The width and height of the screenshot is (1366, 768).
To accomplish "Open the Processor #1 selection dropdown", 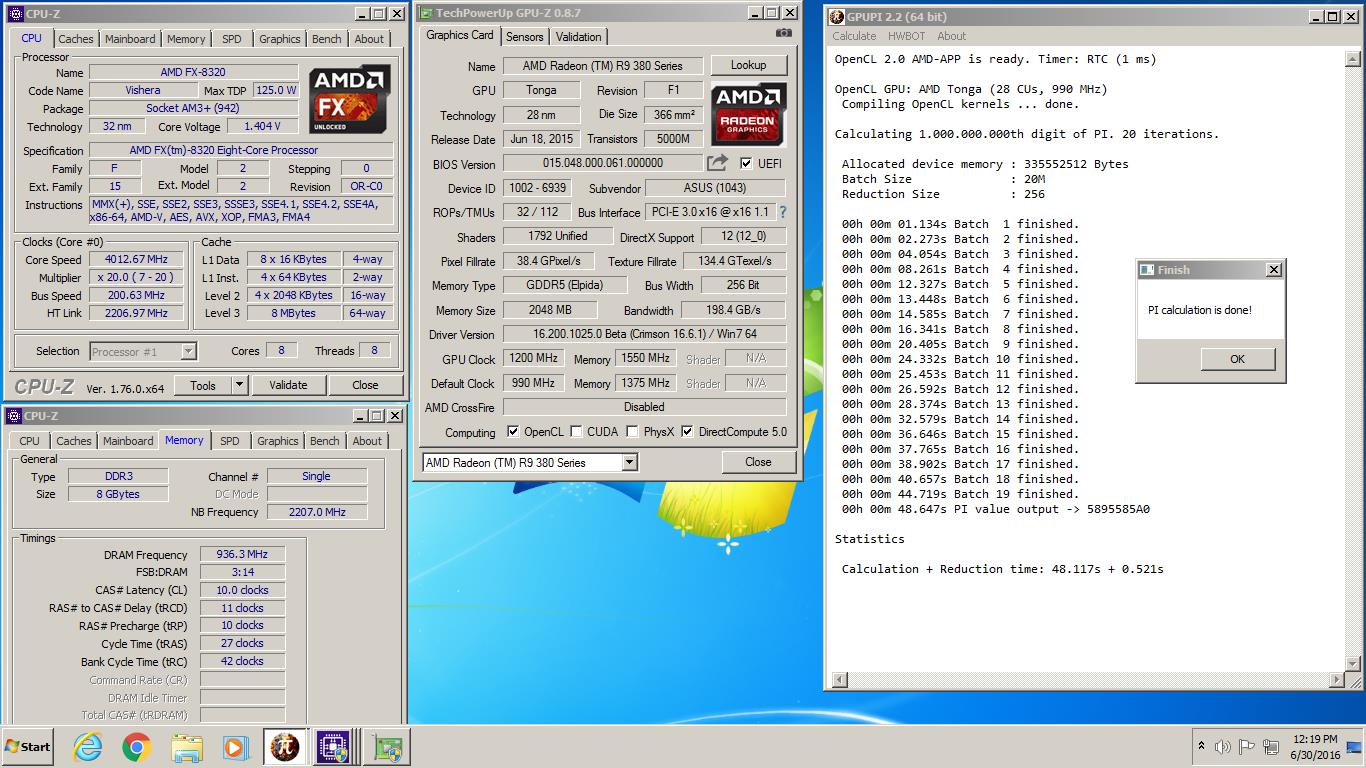I will coord(188,351).
